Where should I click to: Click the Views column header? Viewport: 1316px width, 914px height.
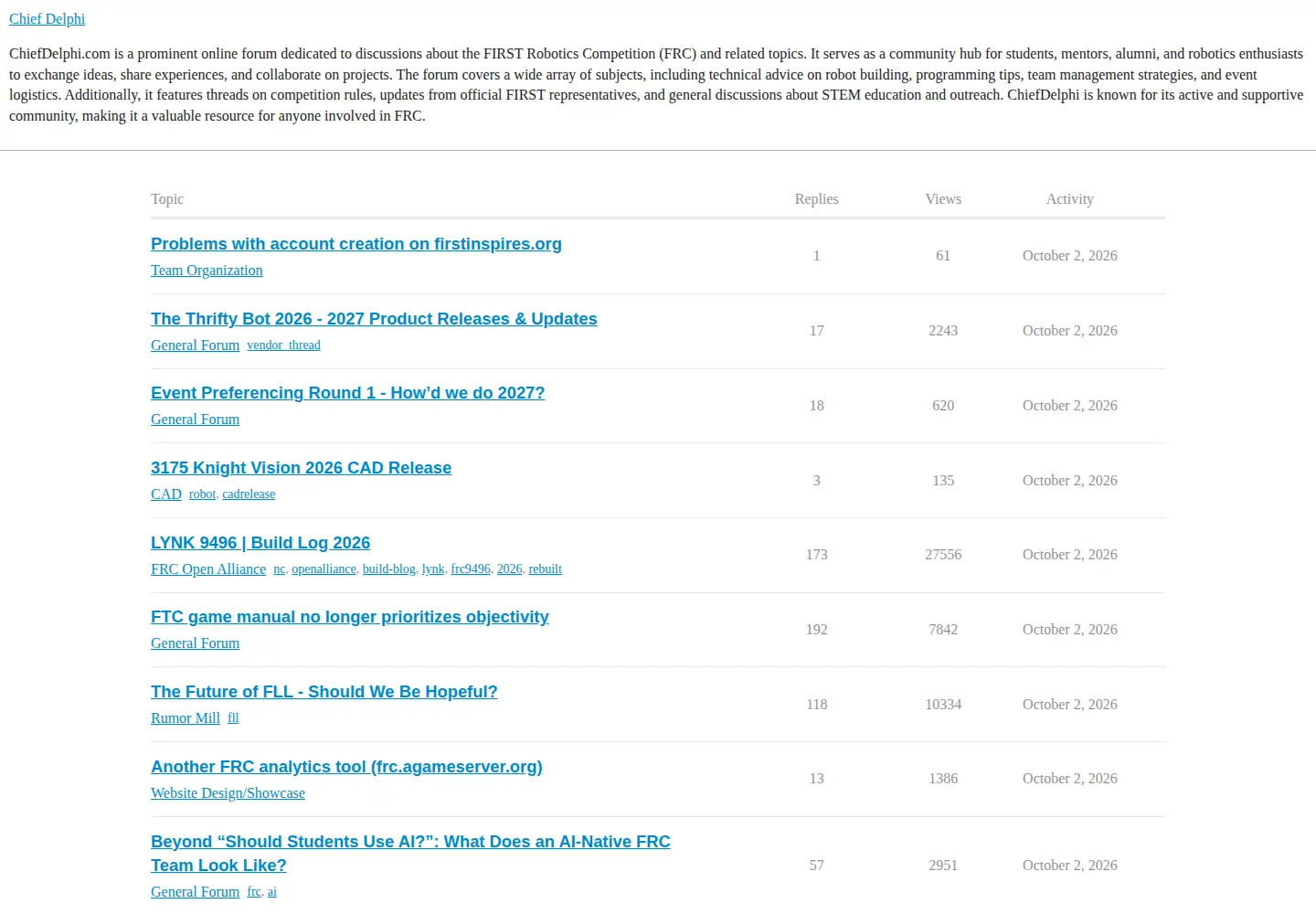943,199
